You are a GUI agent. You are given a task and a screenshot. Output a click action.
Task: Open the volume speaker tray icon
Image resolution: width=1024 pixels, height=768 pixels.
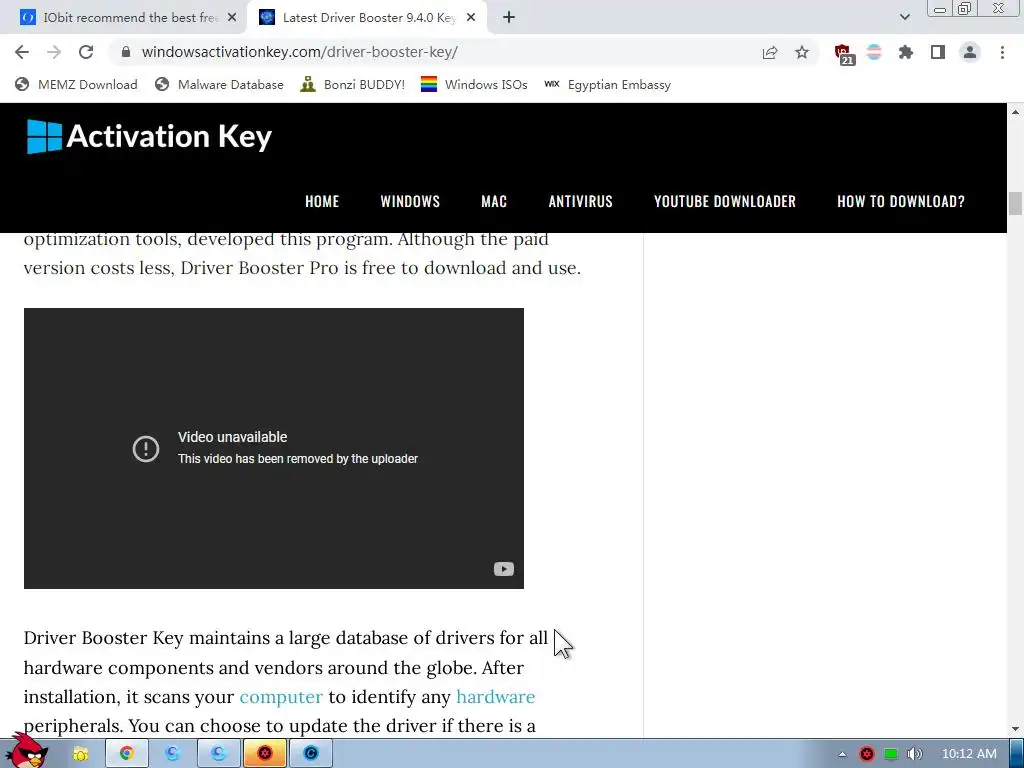915,754
